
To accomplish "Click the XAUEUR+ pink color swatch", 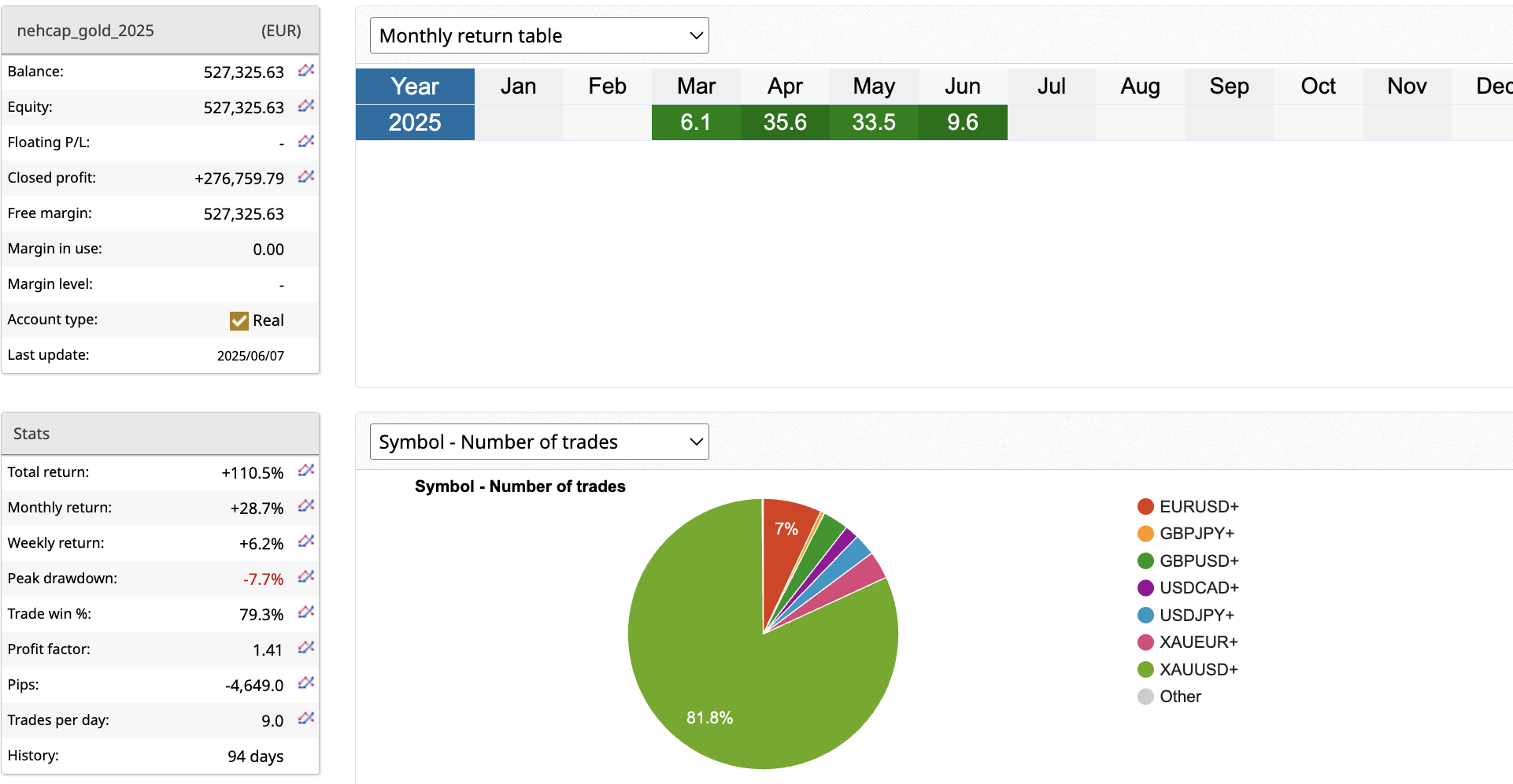I will (1145, 642).
